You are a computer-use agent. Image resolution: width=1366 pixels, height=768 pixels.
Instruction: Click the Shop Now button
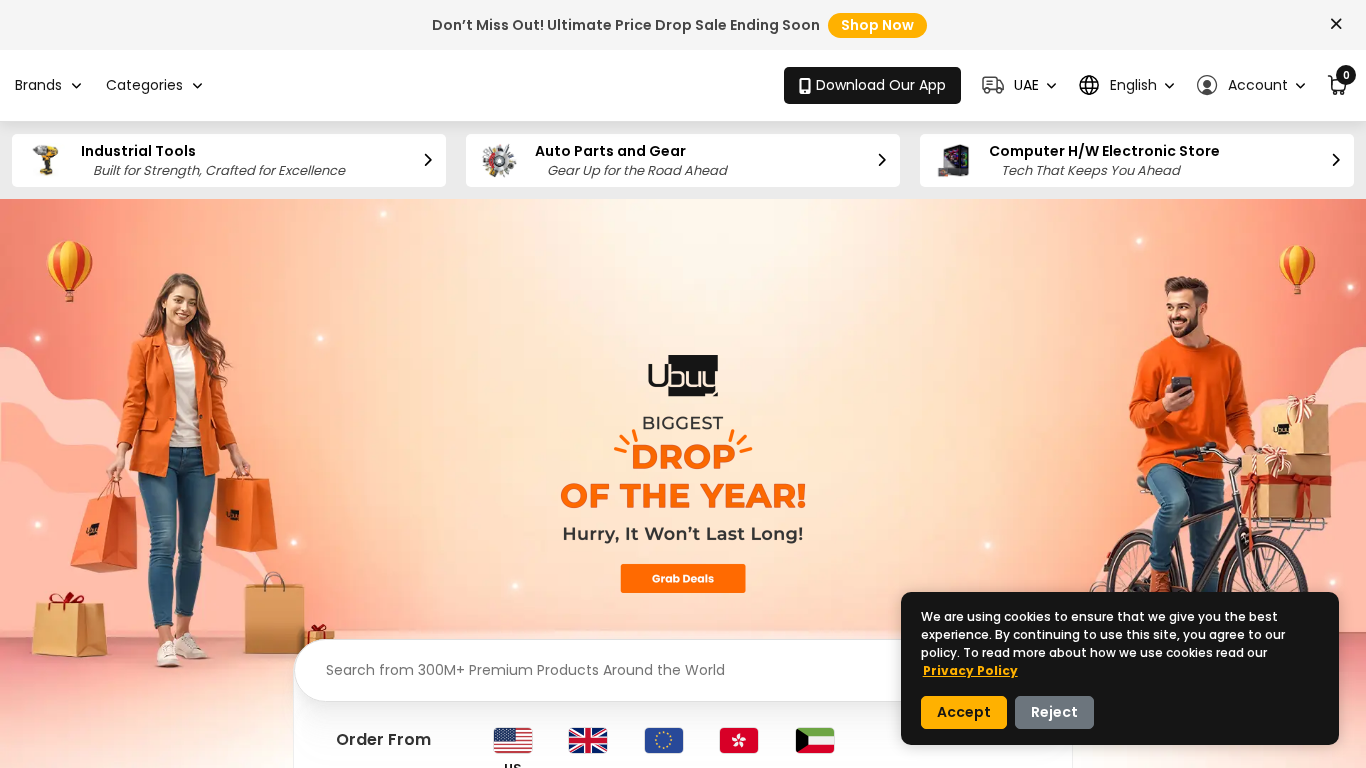[x=877, y=25]
